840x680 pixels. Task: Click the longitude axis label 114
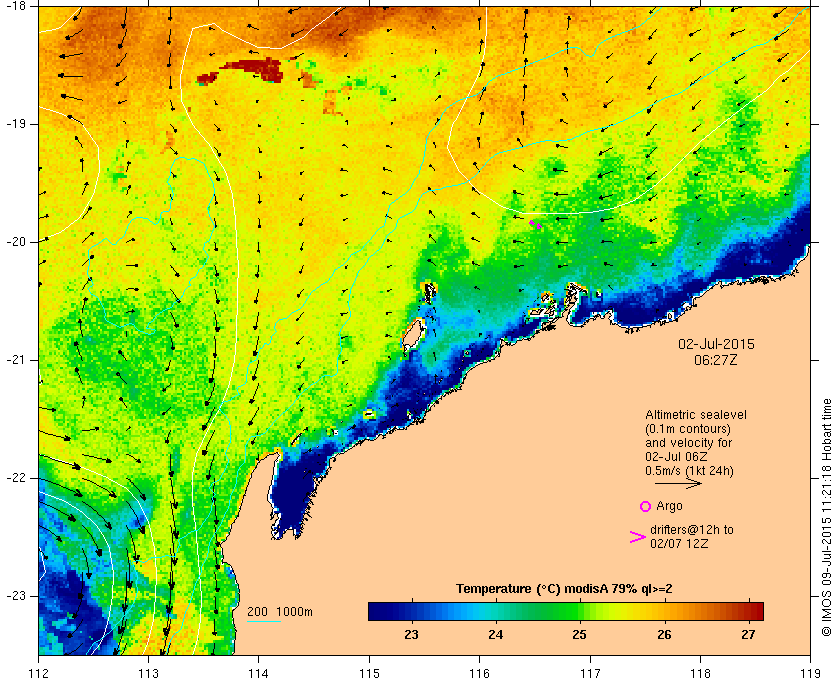pos(259,673)
